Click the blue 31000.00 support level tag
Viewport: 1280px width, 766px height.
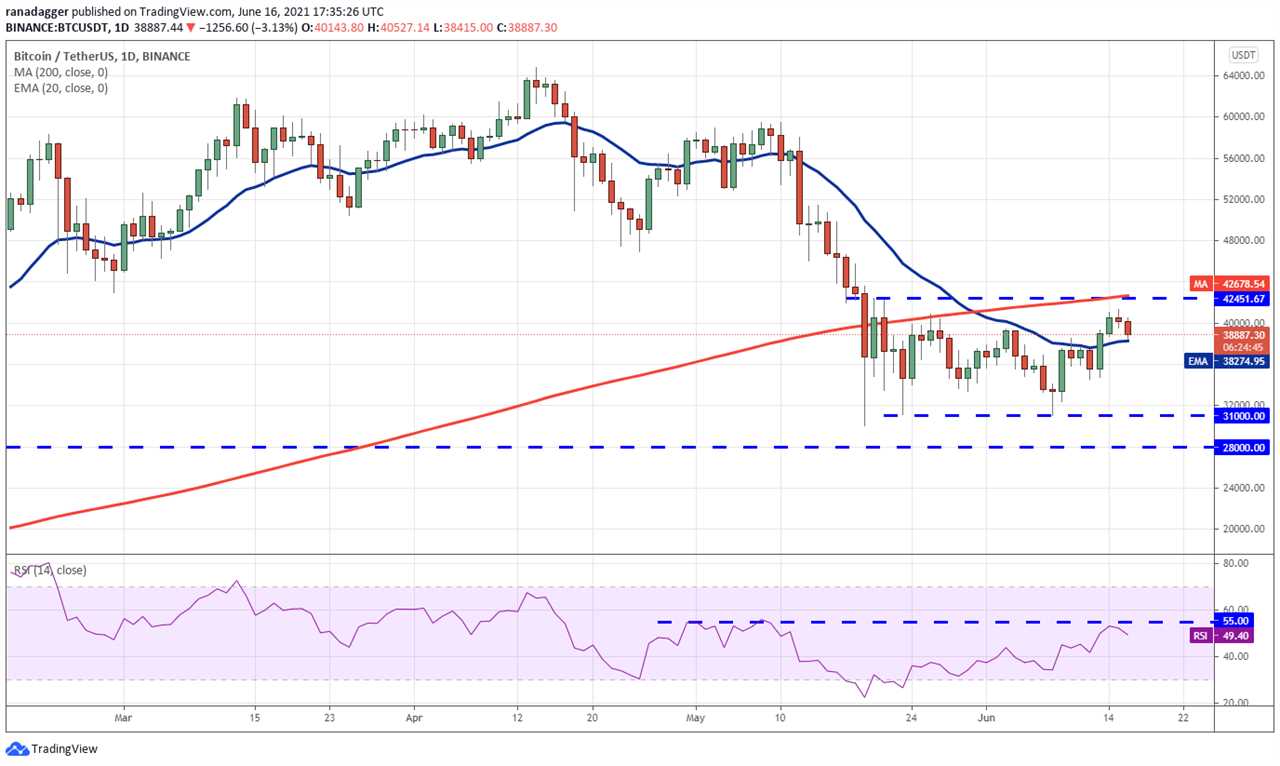(1241, 416)
